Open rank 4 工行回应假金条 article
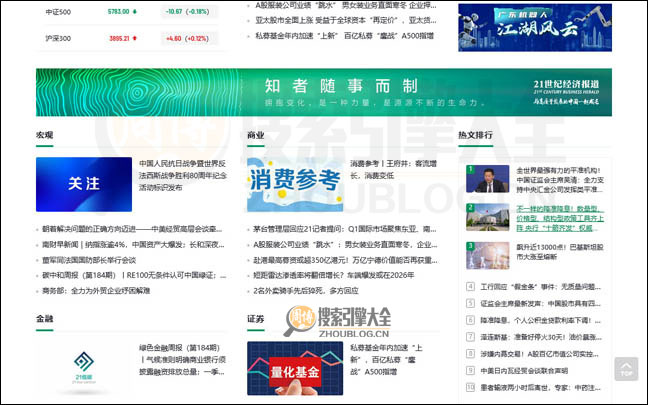The width and height of the screenshot is (648, 405). click(540, 286)
